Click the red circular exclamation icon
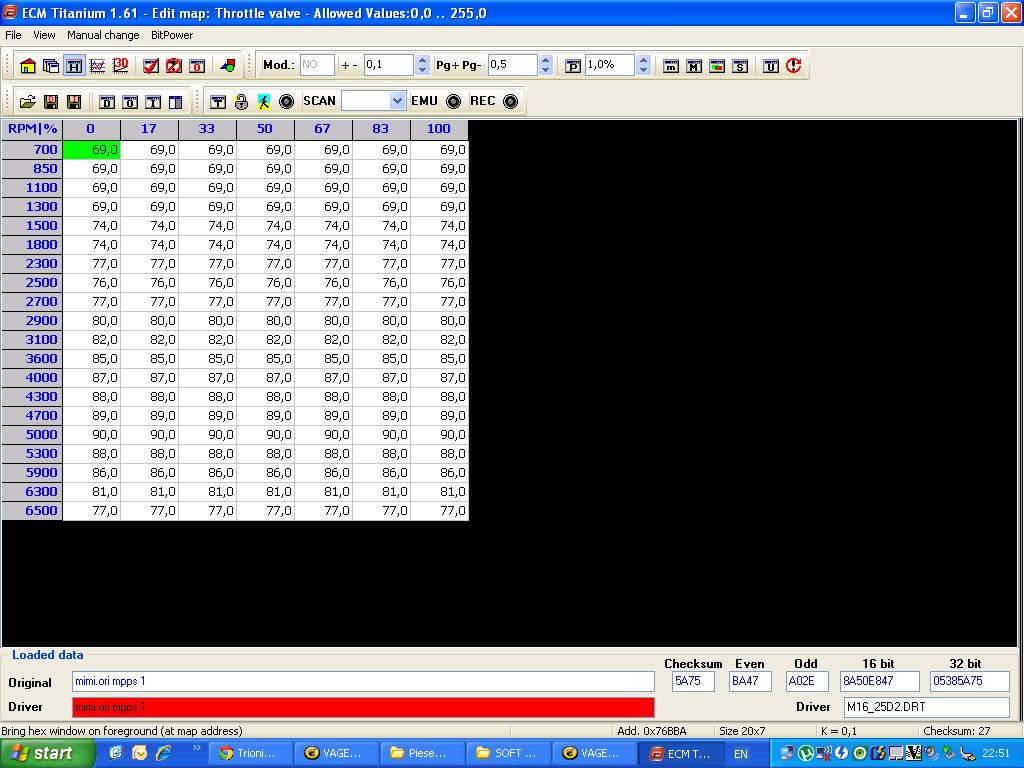The width and height of the screenshot is (1024, 768). 793,66
